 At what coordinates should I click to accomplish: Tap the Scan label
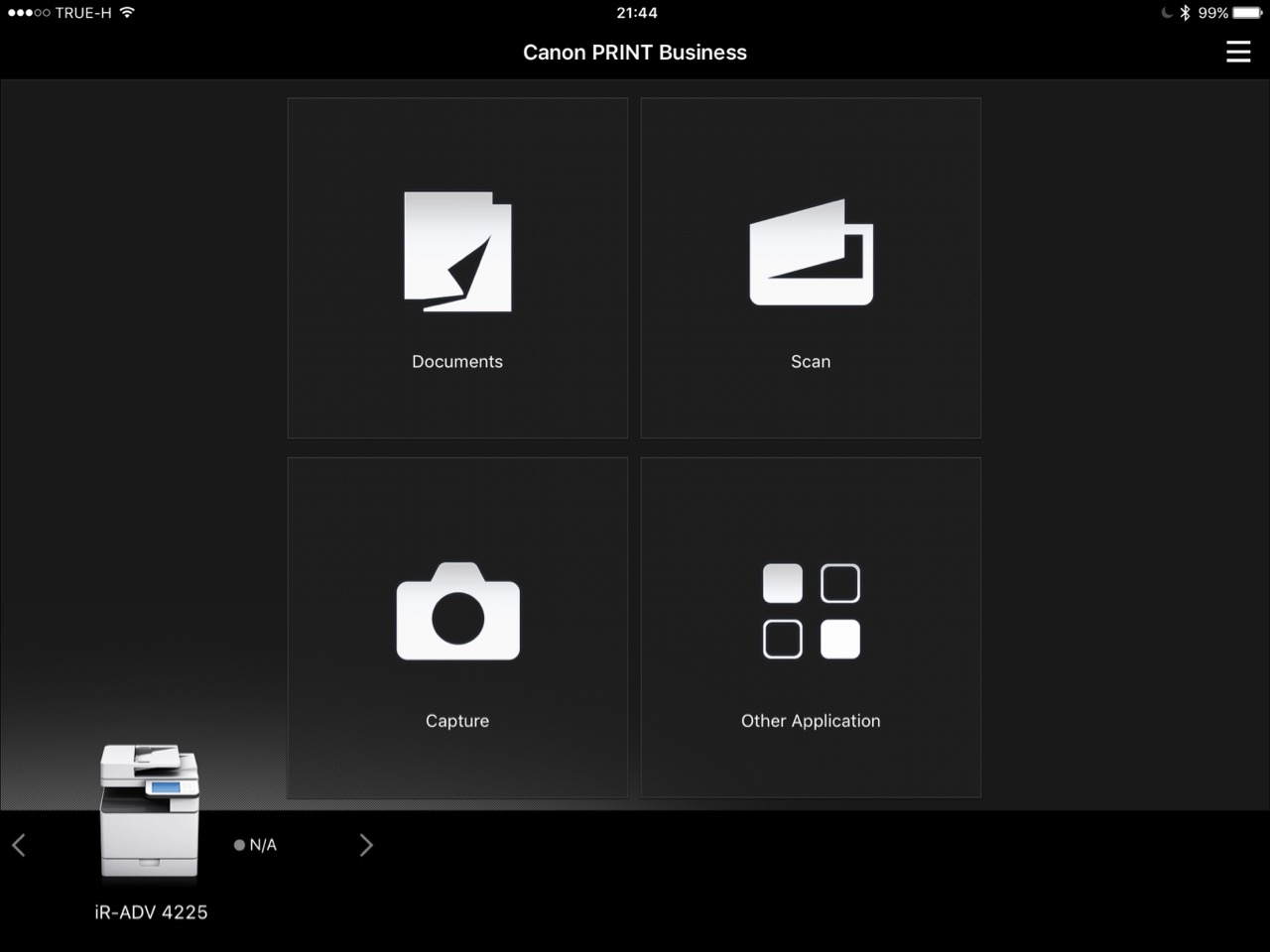pos(811,362)
